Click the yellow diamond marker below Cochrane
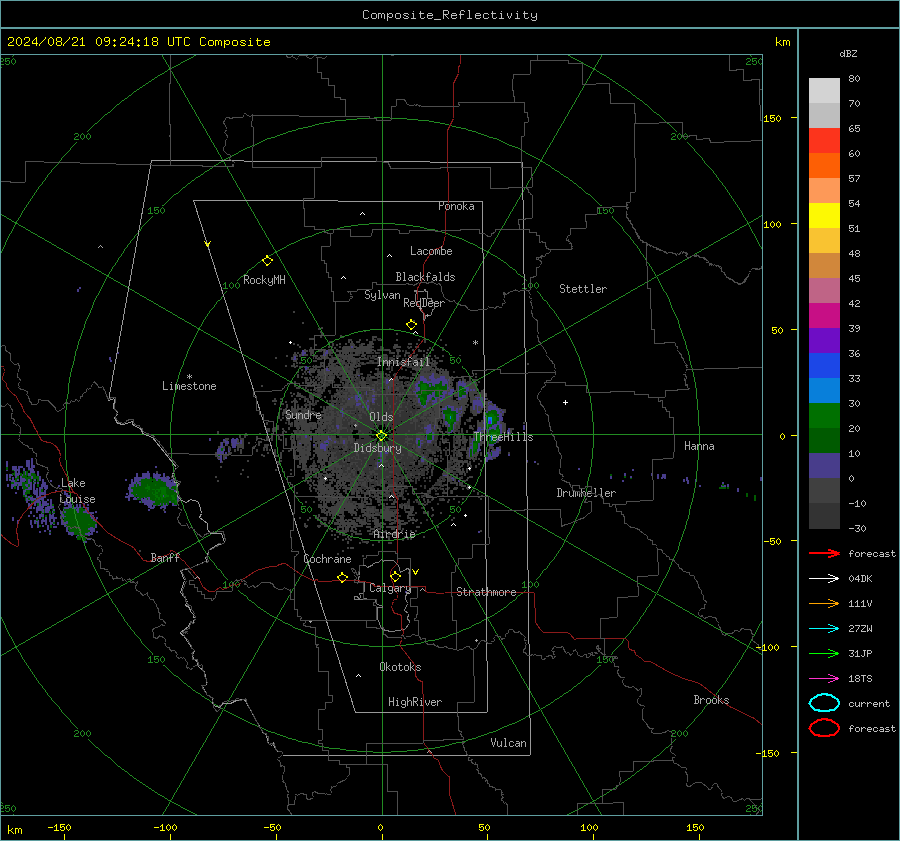The image size is (900, 841). pos(342,577)
